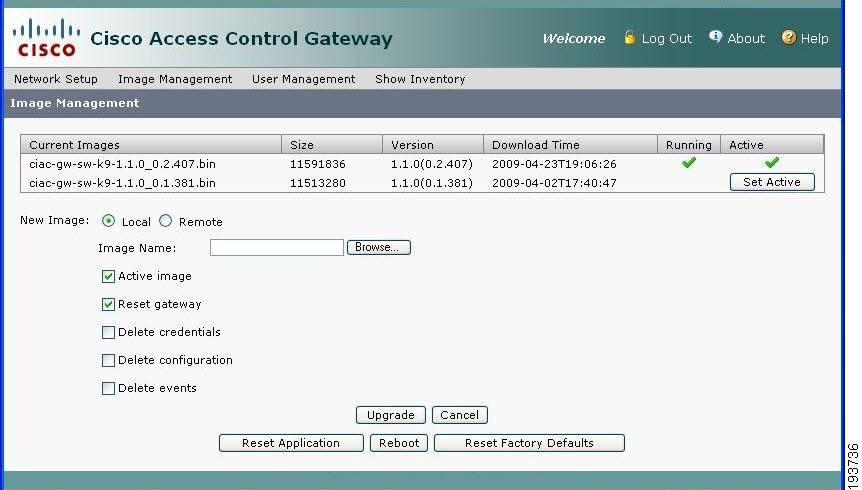Select the Local radio button
Image resolution: width=862 pixels, height=490 pixels.
pyautogui.click(x=109, y=222)
